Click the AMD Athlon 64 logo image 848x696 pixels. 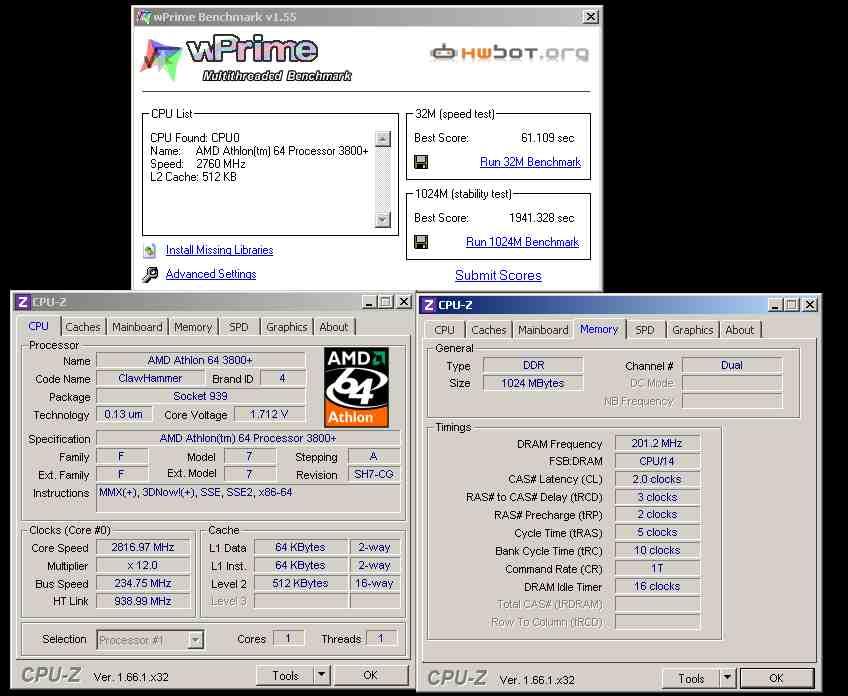pyautogui.click(x=356, y=387)
